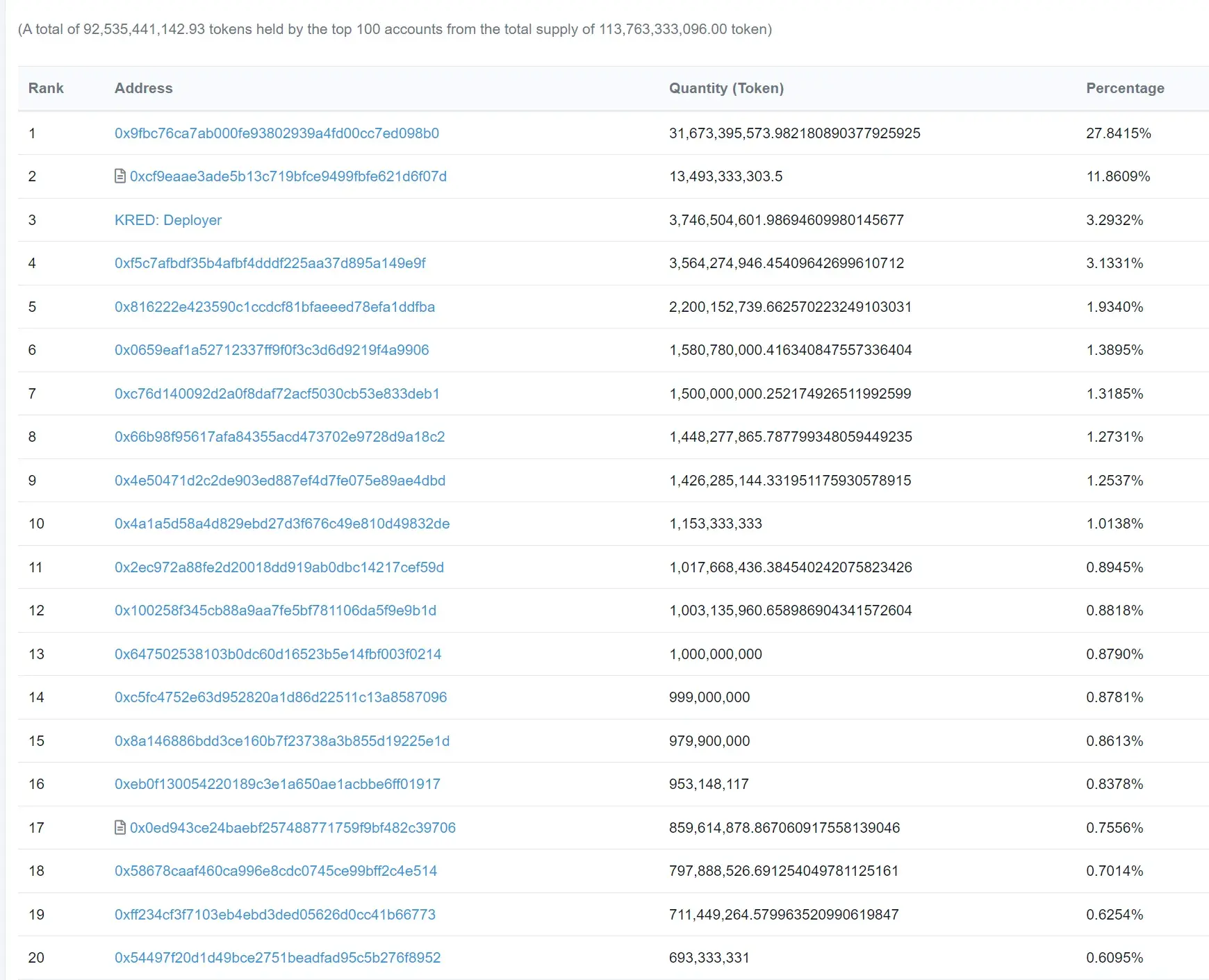1209x980 pixels.
Task: Select quantity 1,000,000,000 in row 13
Action: [716, 654]
